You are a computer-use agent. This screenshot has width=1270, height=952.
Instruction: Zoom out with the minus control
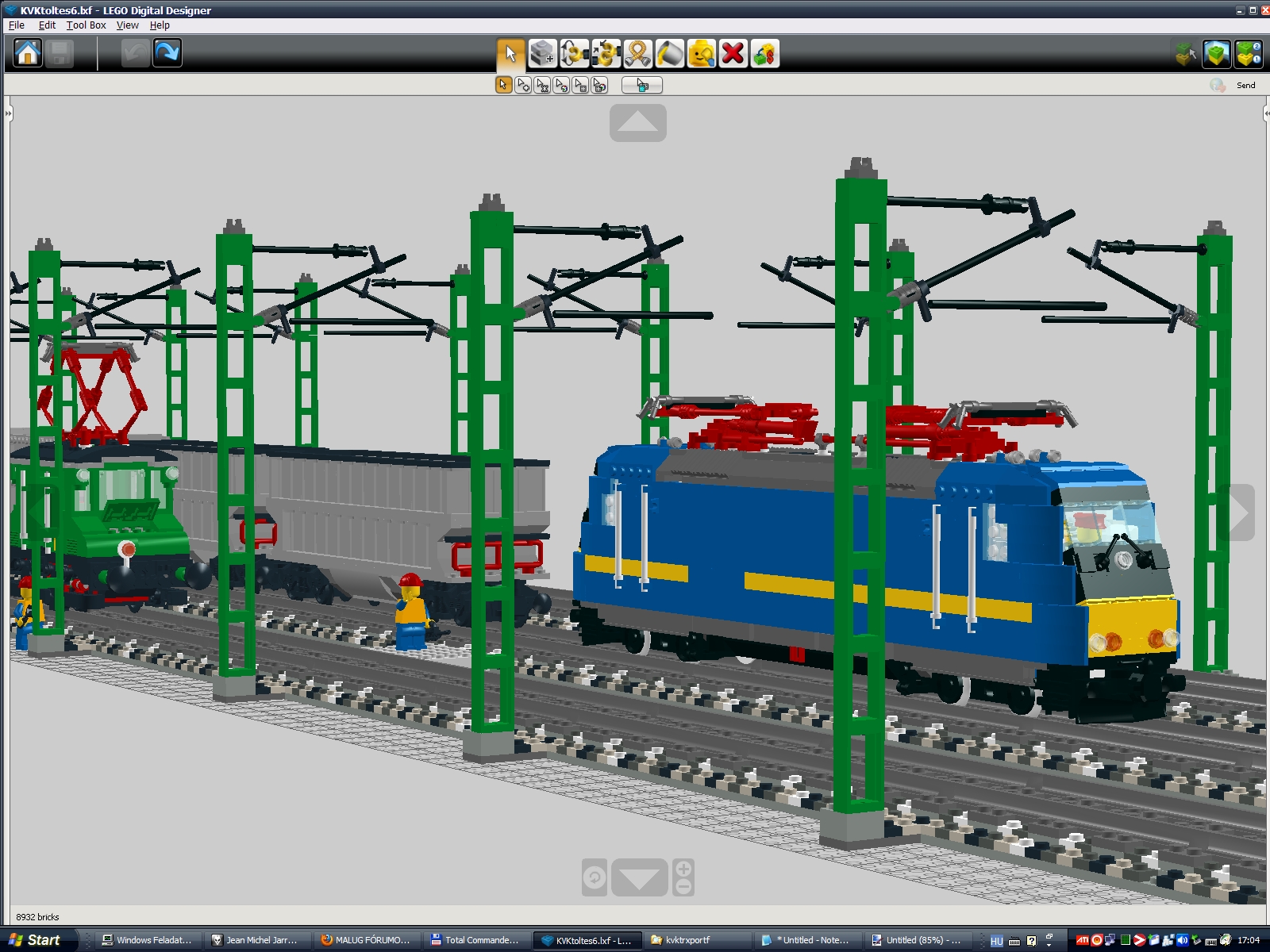(683, 886)
